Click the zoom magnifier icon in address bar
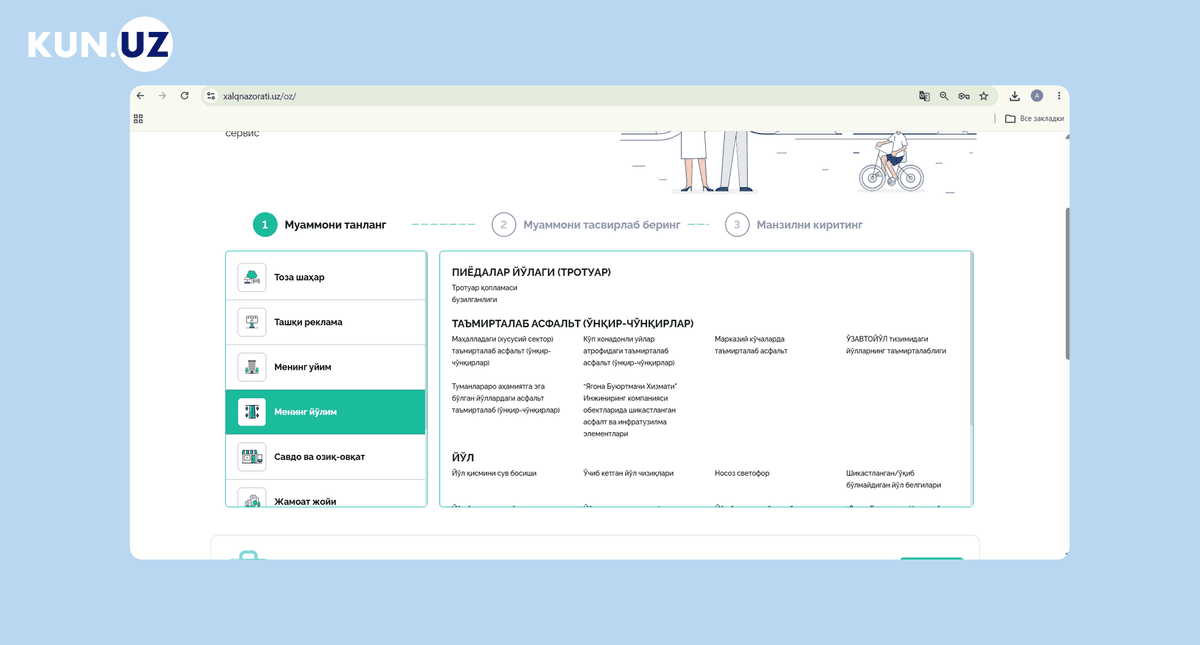 [944, 96]
